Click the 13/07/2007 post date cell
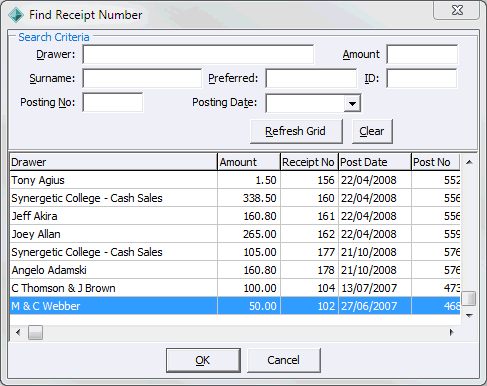 pyautogui.click(x=375, y=288)
